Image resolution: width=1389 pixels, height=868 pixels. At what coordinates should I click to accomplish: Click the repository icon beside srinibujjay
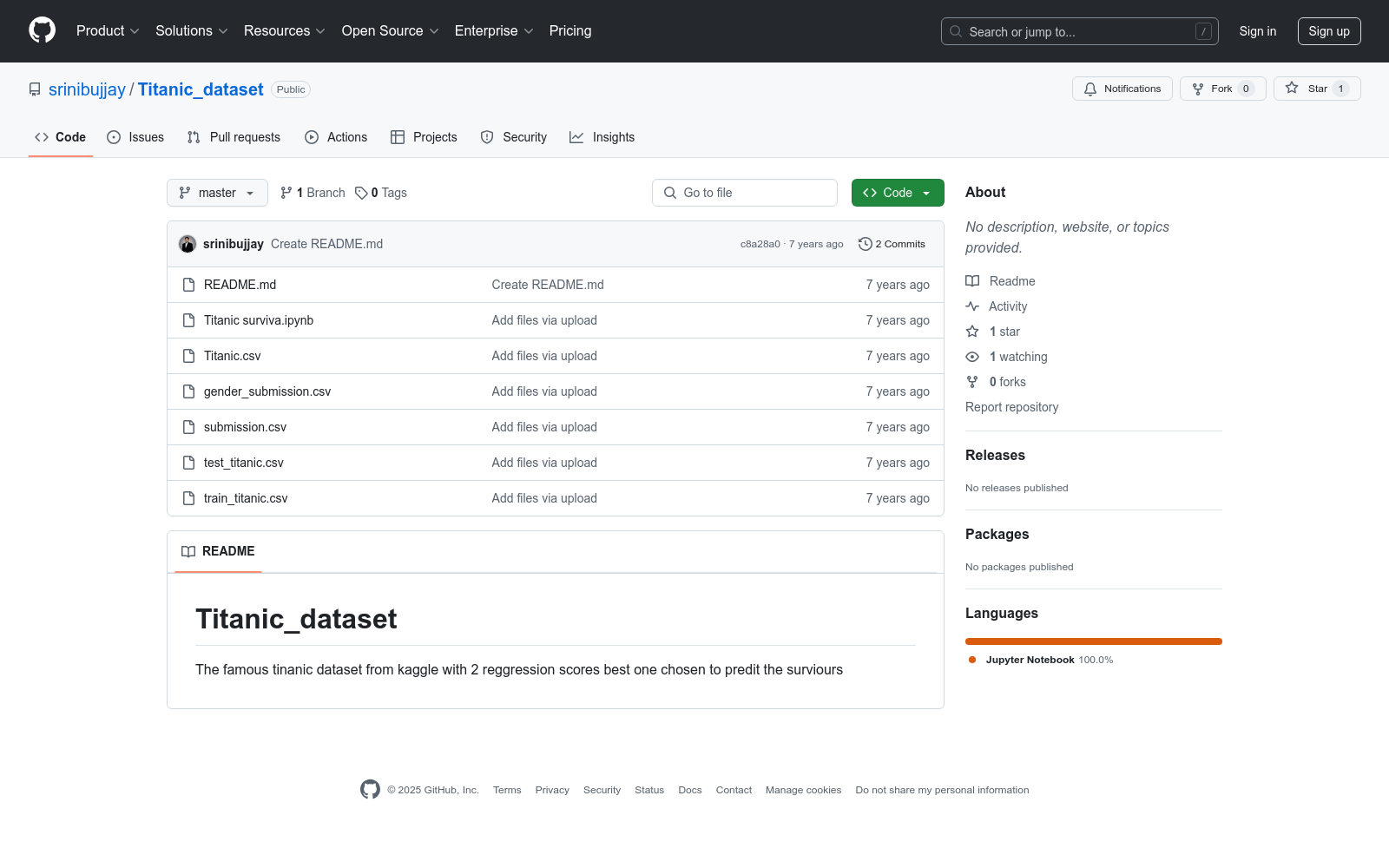(x=35, y=89)
